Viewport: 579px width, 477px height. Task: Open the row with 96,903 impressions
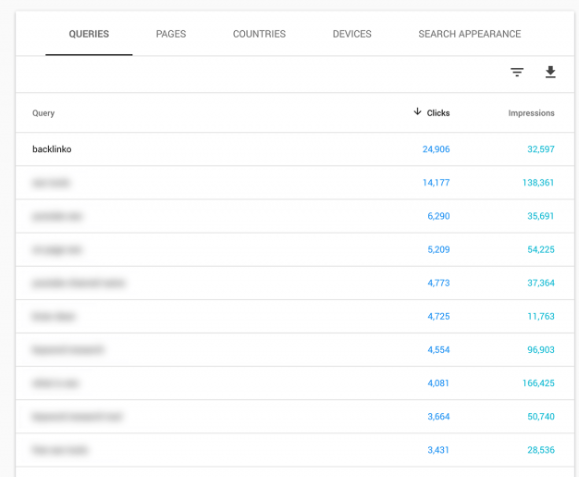tap(295, 350)
